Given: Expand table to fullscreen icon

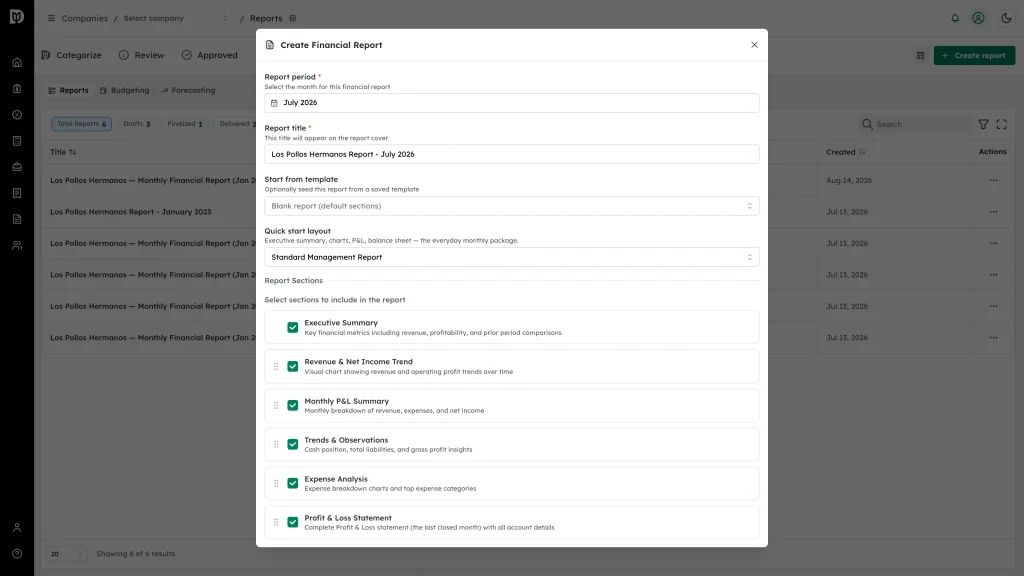Looking at the screenshot, I should [1001, 124].
